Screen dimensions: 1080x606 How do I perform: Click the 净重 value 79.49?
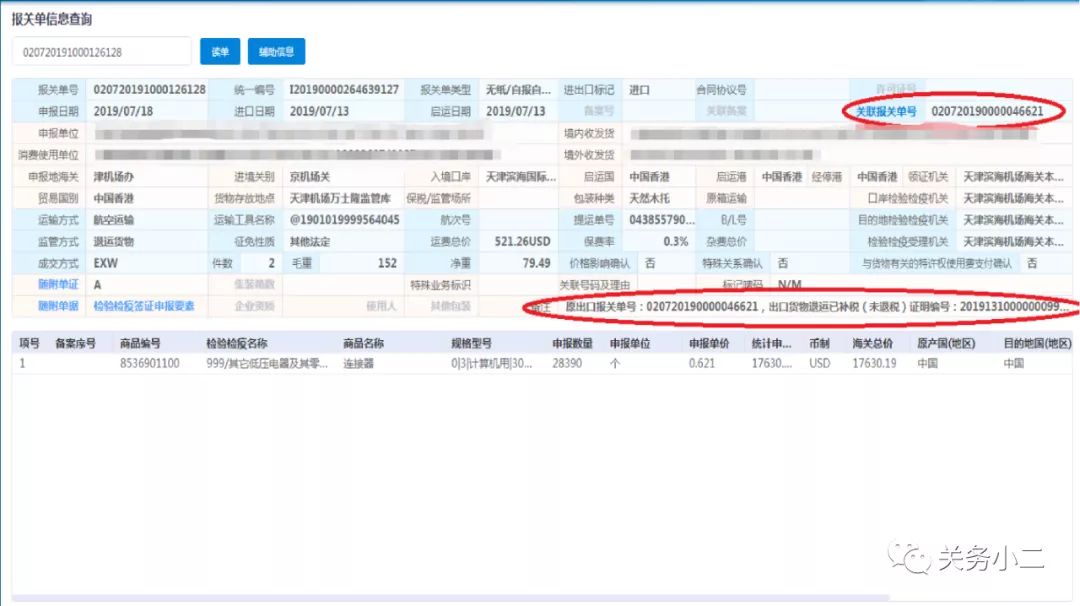click(x=537, y=263)
